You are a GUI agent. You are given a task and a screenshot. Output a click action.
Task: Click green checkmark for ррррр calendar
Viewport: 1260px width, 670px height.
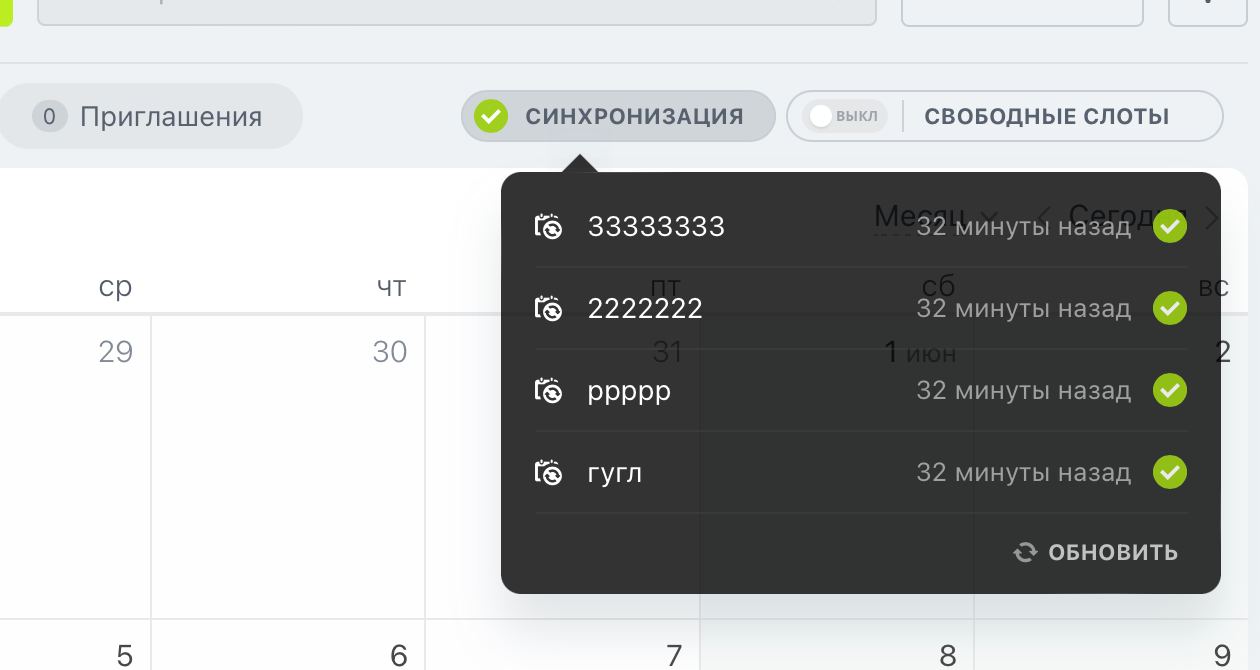click(1169, 391)
